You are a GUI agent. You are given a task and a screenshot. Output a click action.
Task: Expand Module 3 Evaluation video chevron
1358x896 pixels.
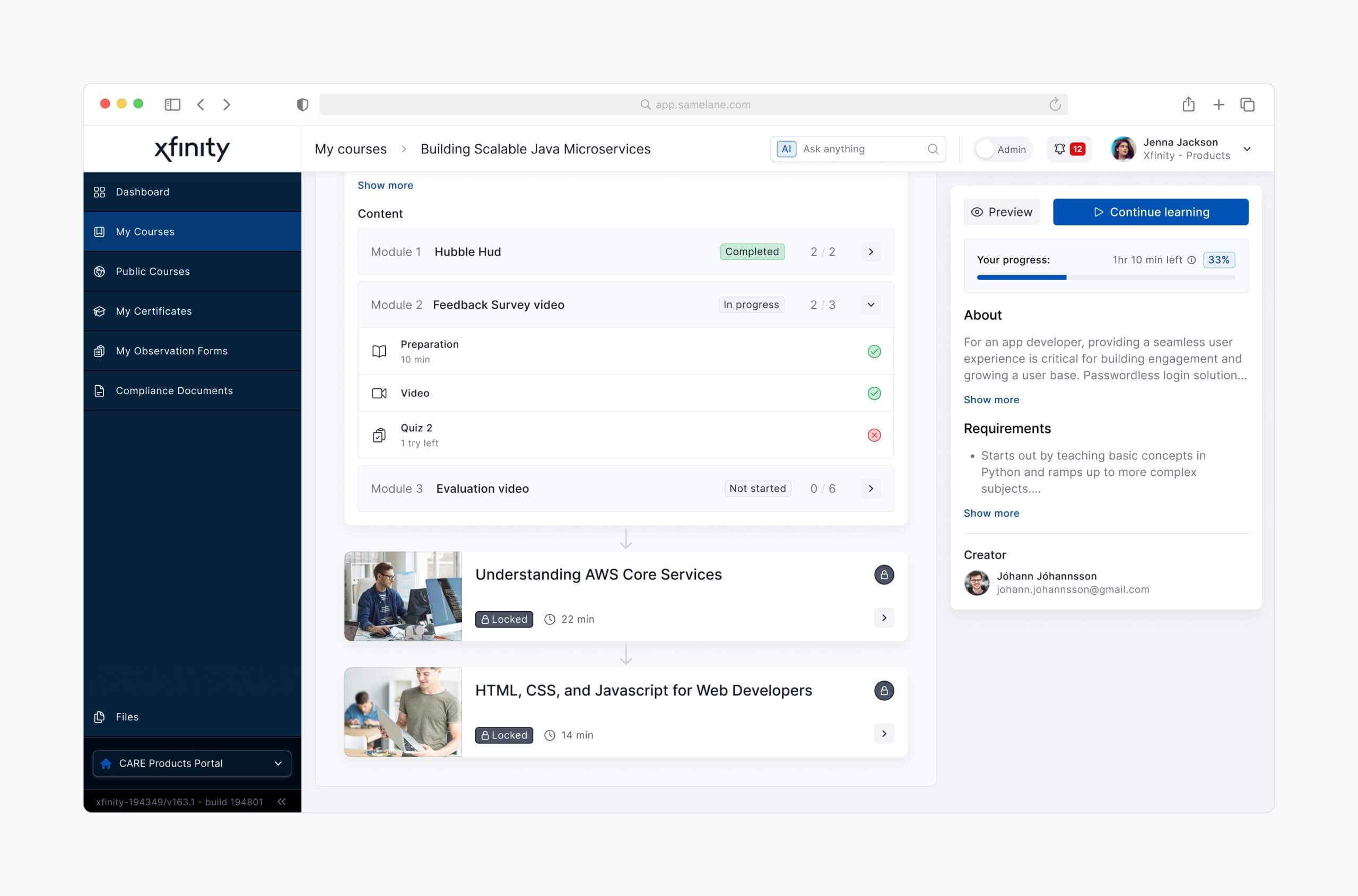point(870,489)
